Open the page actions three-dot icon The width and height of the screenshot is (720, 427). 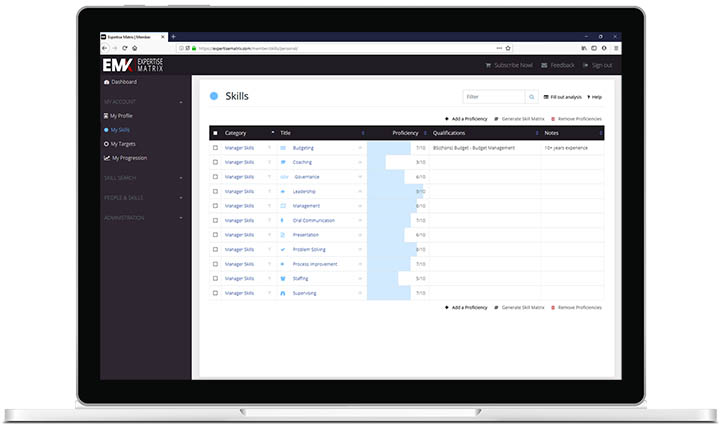499,48
